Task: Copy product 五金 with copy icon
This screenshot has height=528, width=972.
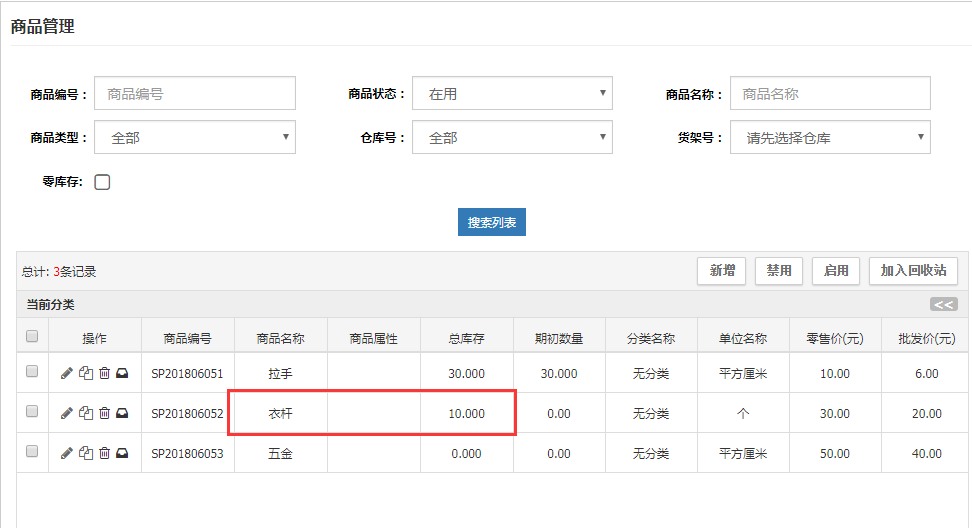Action: [x=86, y=452]
